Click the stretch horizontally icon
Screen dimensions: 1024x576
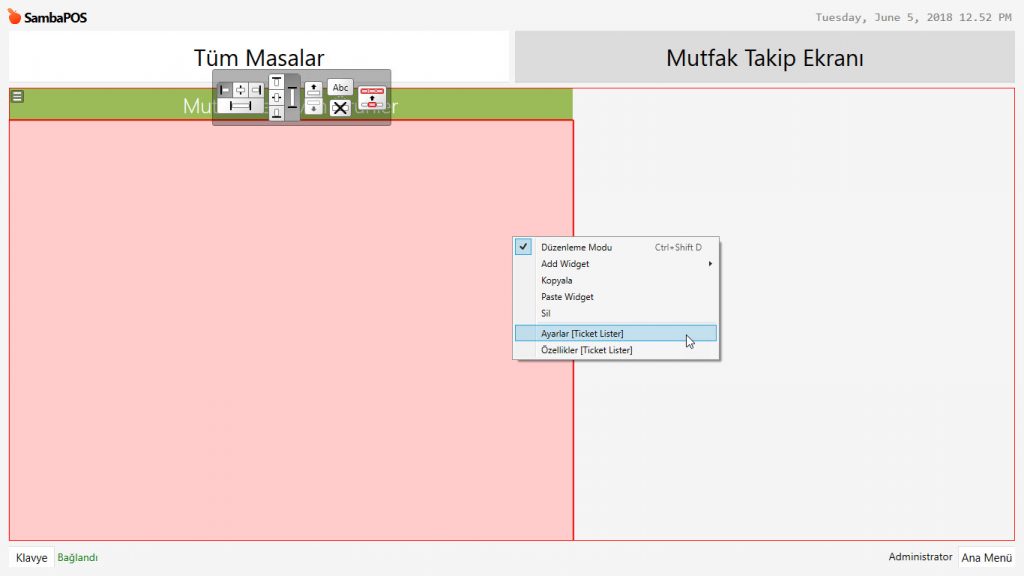pos(240,106)
